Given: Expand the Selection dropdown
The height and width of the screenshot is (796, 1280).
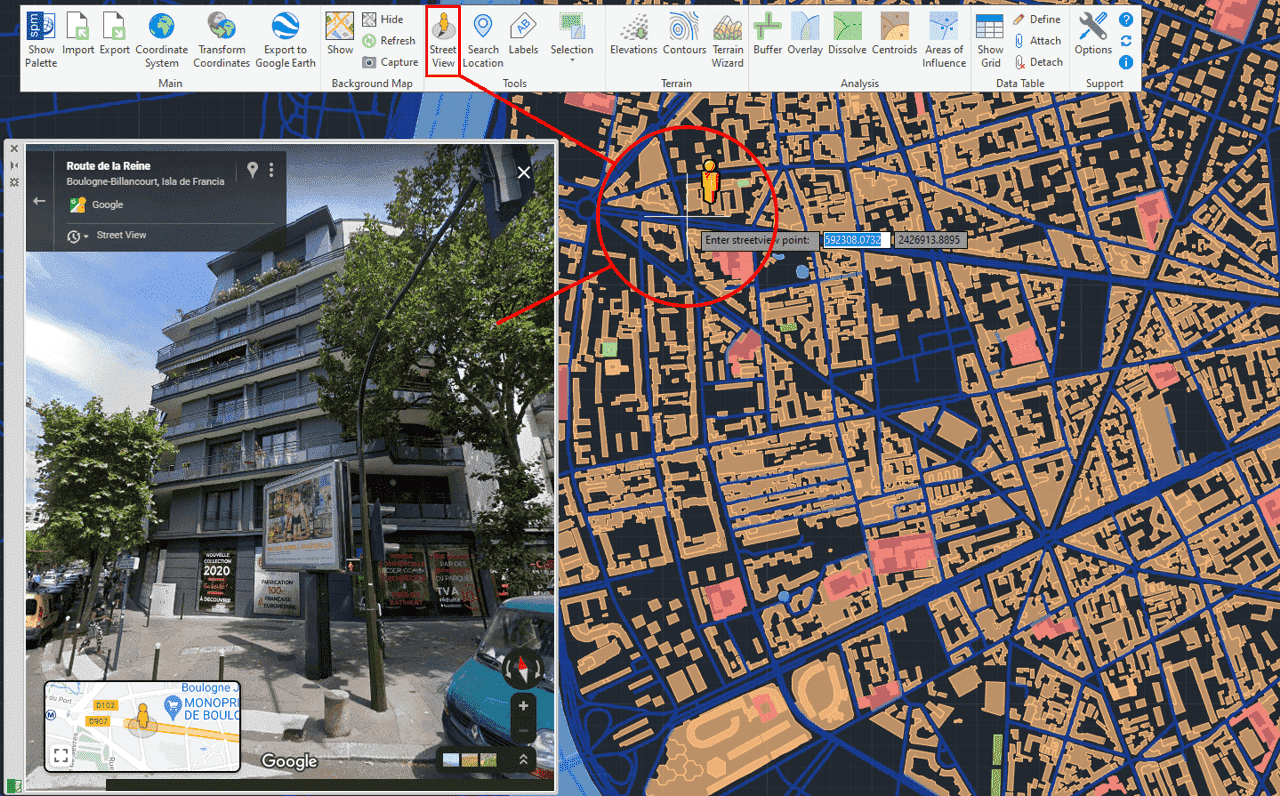Looking at the screenshot, I should coord(572,60).
